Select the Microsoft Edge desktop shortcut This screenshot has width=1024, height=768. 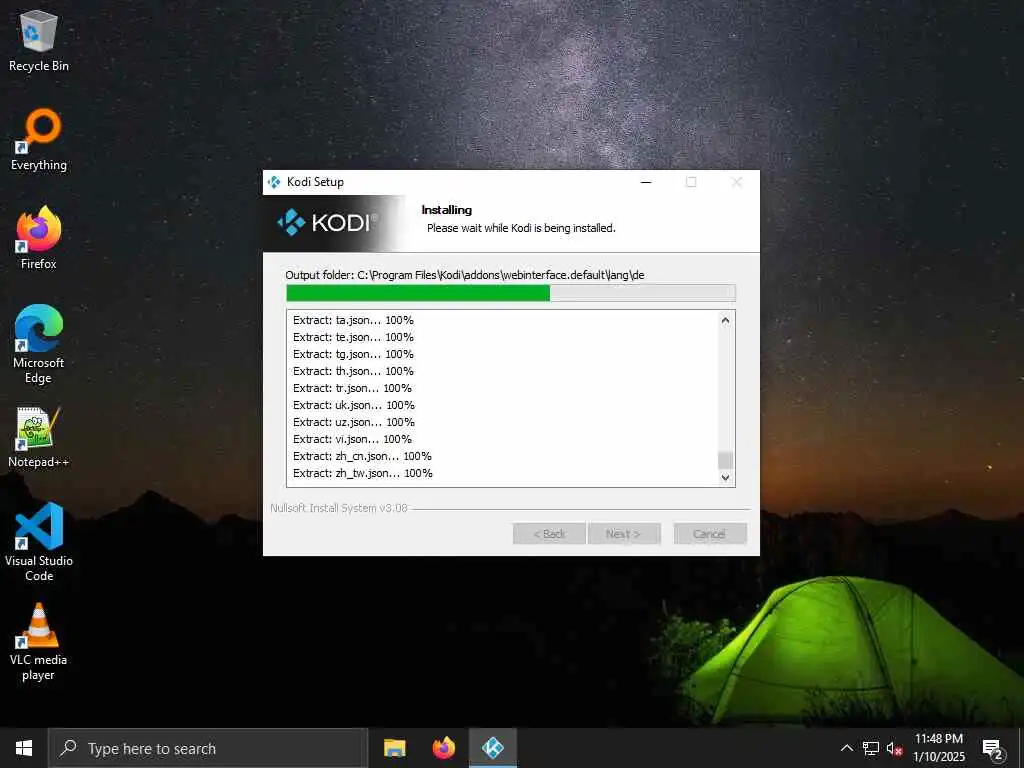39,344
